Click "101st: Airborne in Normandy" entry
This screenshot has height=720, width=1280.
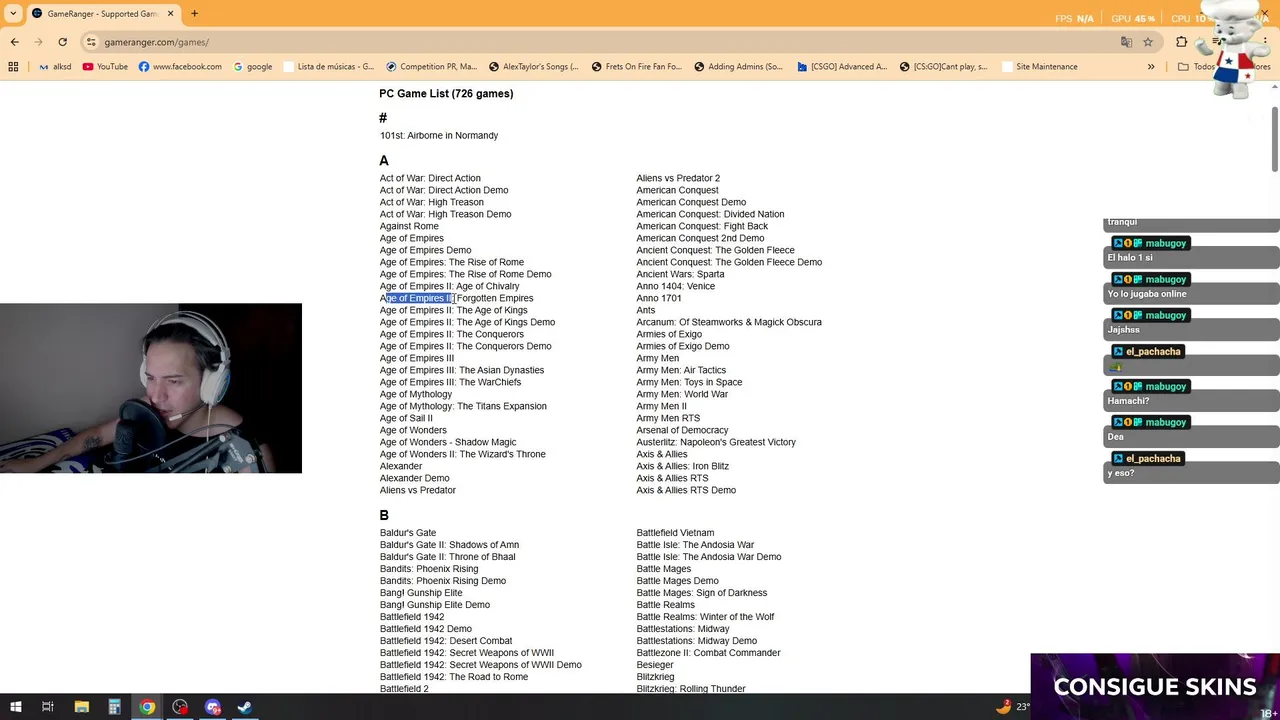point(439,135)
